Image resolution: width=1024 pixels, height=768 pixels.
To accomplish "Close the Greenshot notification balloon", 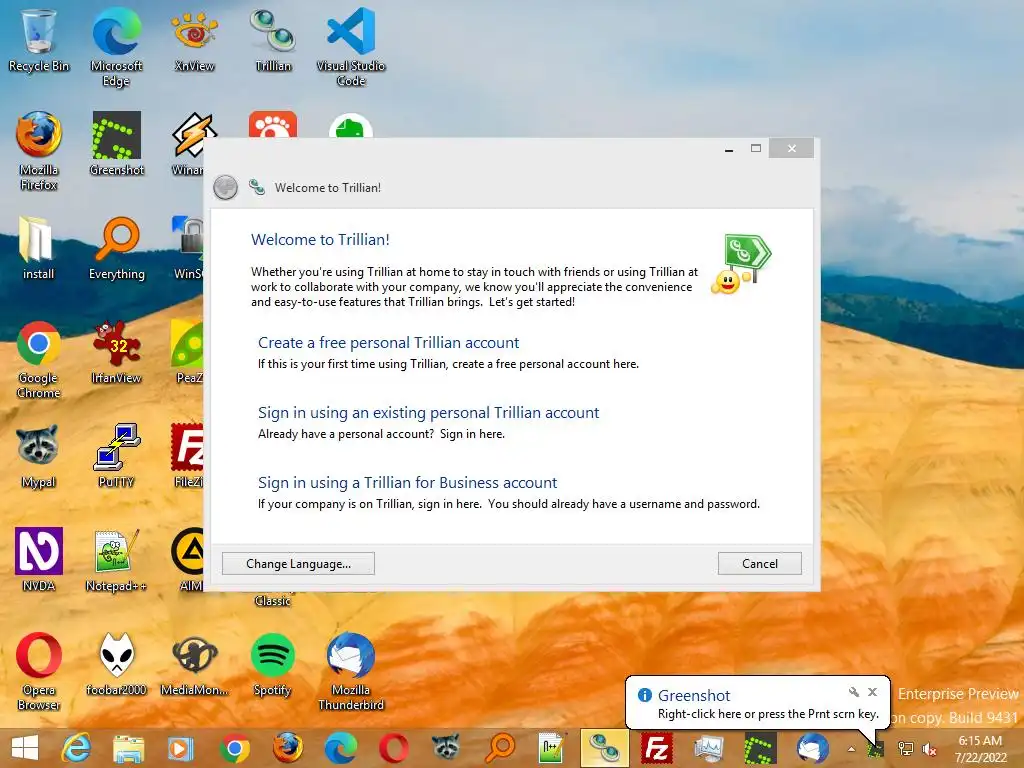I will click(872, 692).
